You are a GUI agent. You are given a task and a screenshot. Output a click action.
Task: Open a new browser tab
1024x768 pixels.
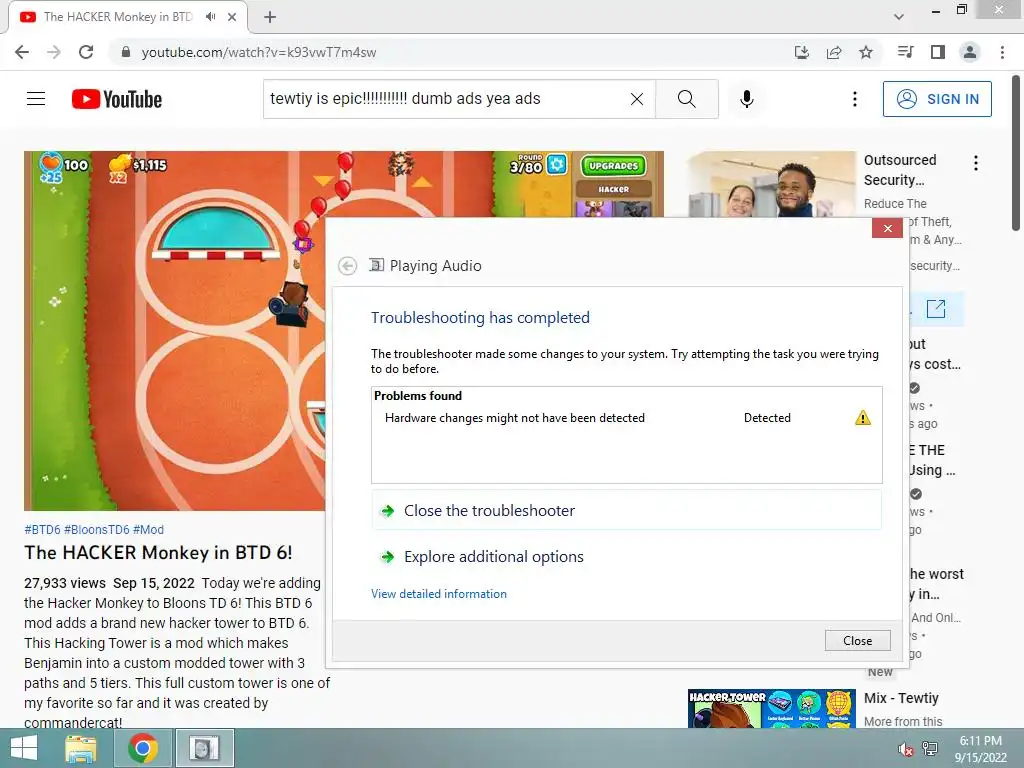point(270,17)
